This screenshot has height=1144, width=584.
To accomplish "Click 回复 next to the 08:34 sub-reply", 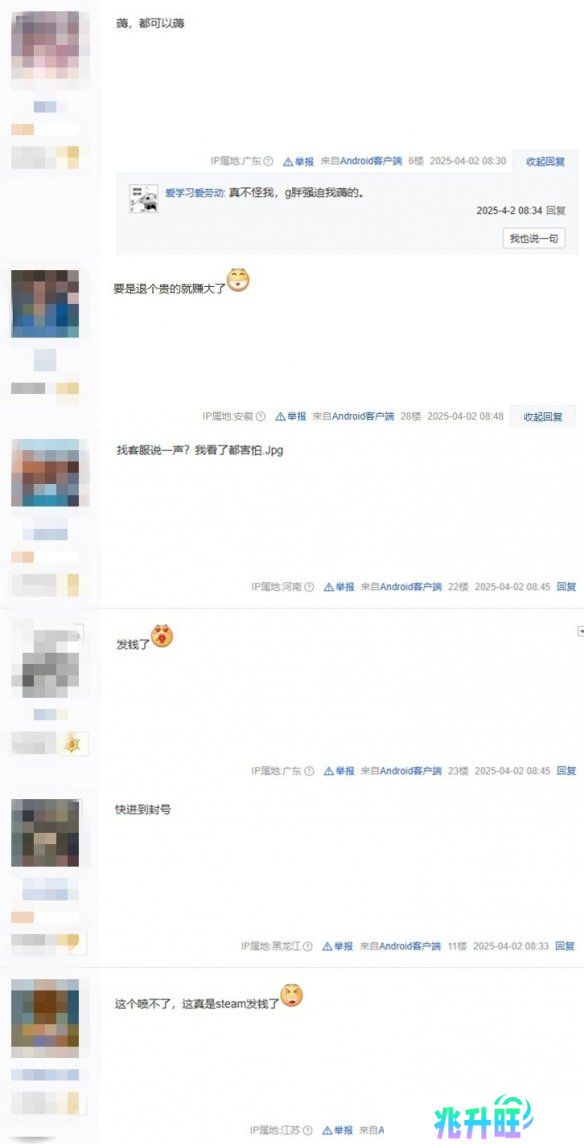I will (x=556, y=210).
